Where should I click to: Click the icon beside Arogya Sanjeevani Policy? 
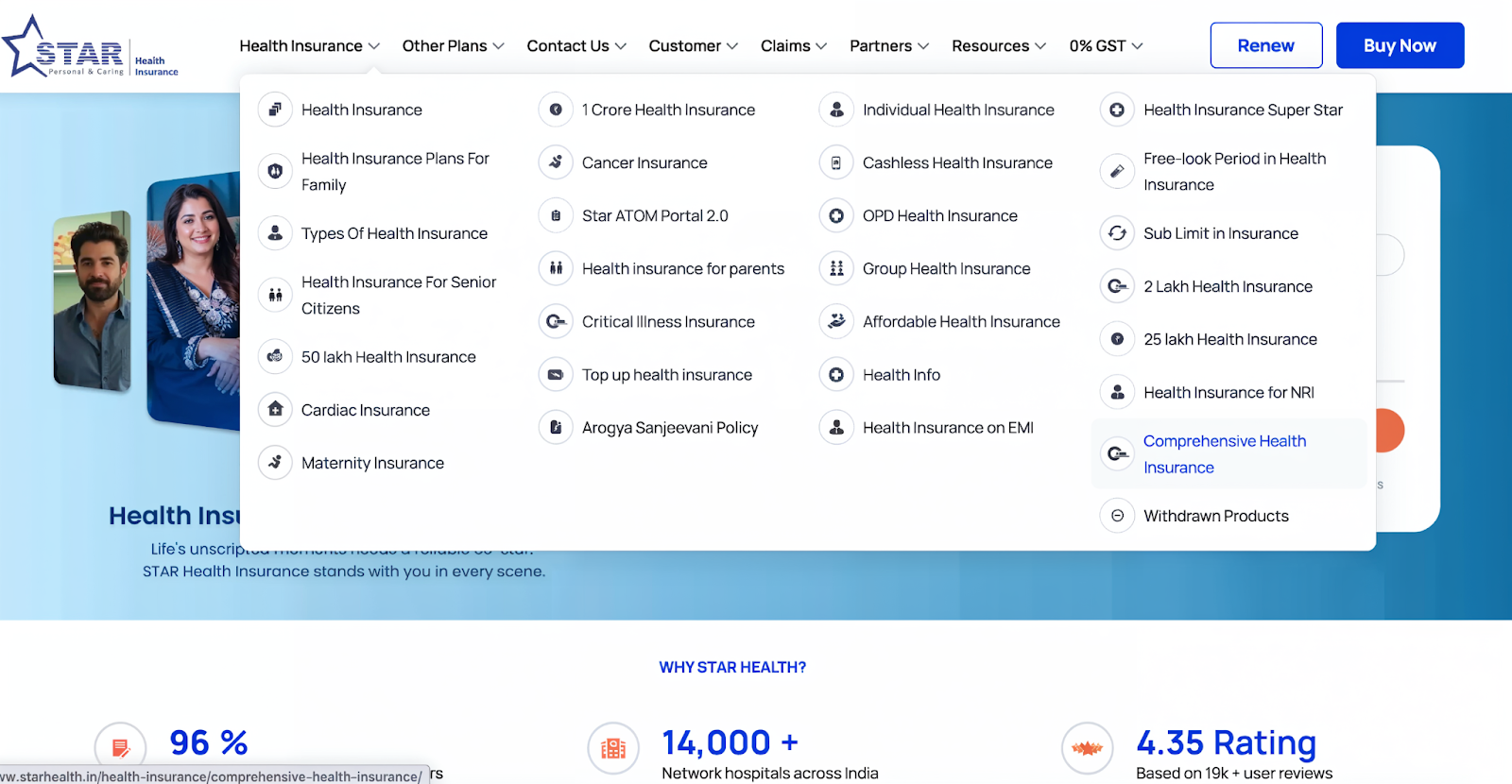(556, 428)
